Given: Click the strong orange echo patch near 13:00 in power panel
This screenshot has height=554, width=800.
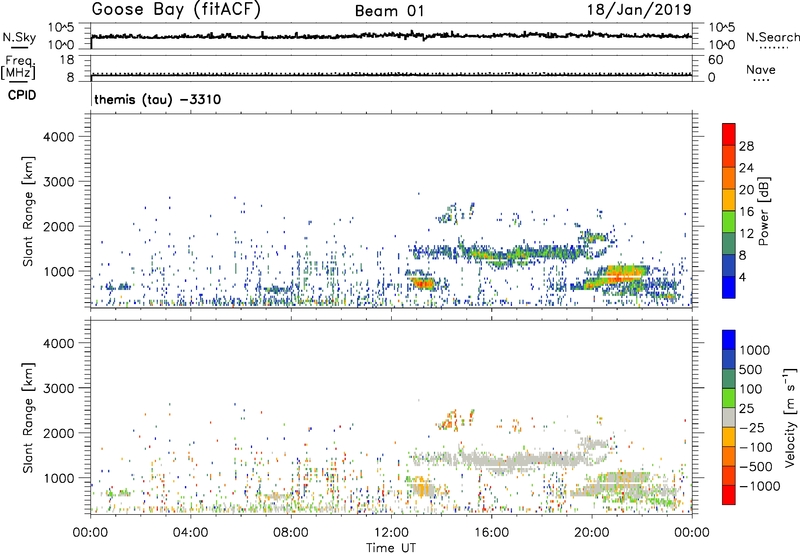Looking at the screenshot, I should [423, 282].
